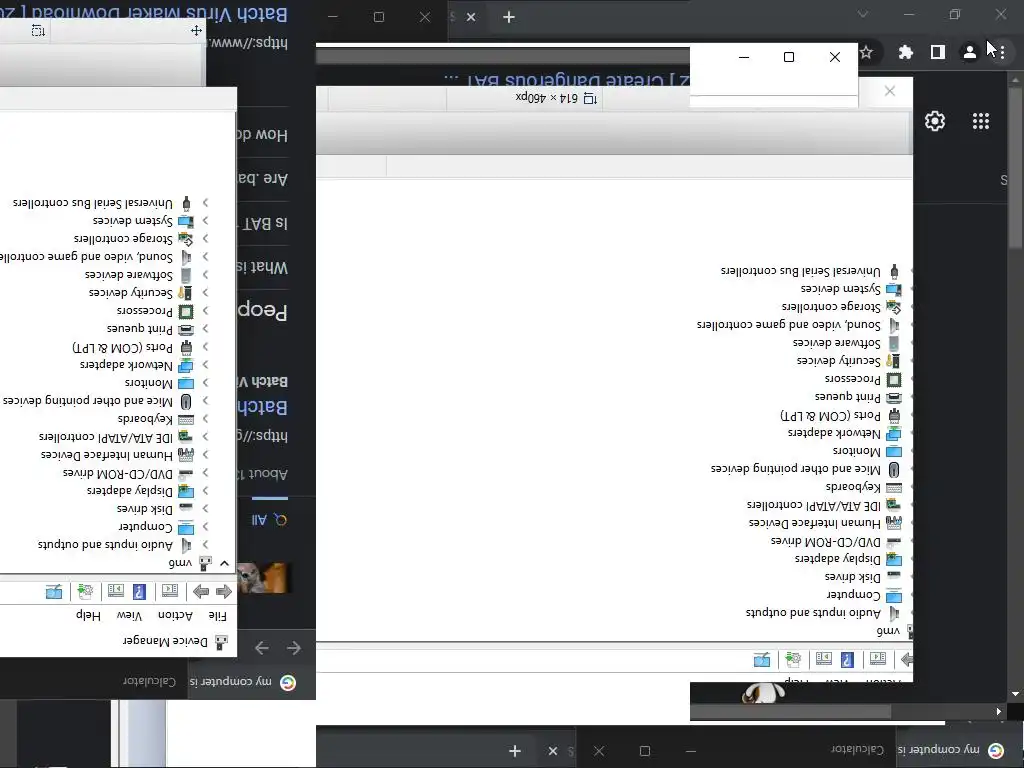Click the rectangular snip mode icon
Image resolution: width=1024 pixels, height=768 pixels.
38,31
